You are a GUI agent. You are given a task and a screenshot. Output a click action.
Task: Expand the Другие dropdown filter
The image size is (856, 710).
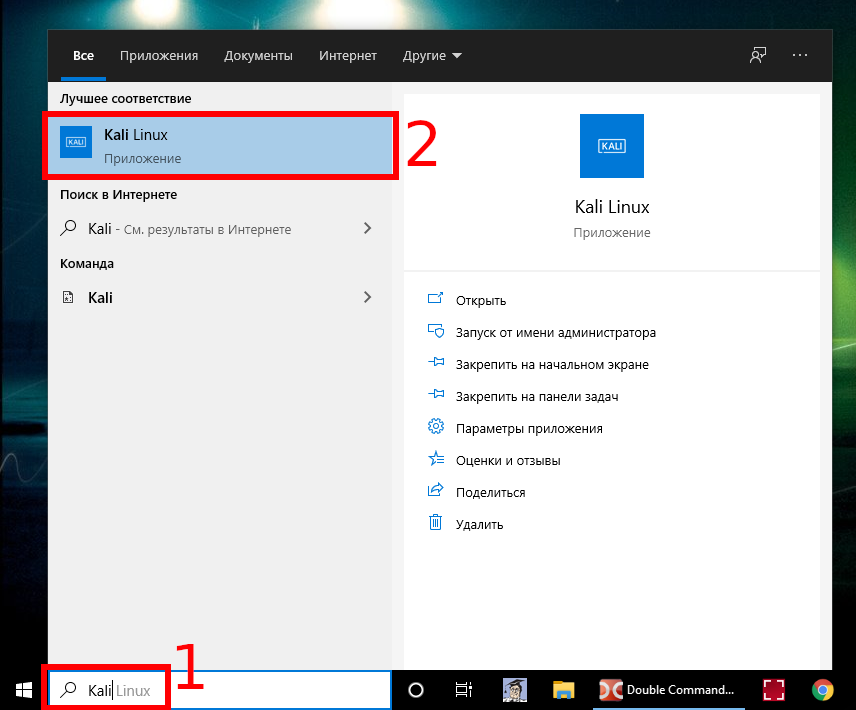[432, 56]
